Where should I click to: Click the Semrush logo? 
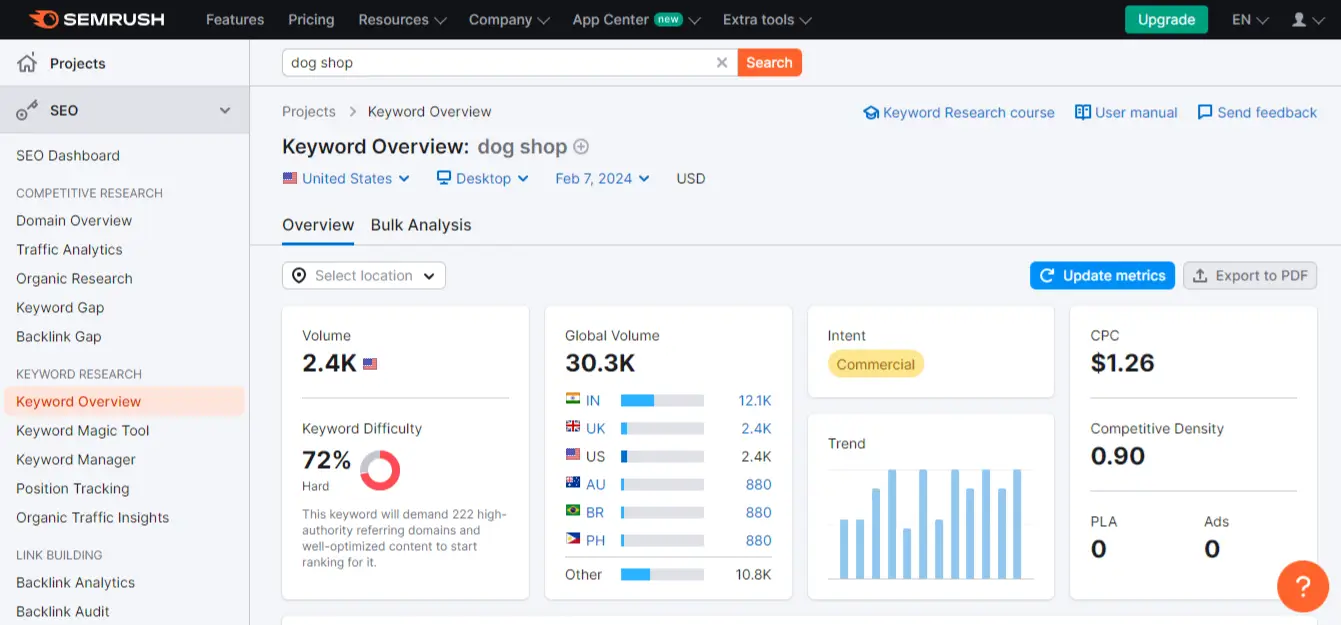point(96,19)
